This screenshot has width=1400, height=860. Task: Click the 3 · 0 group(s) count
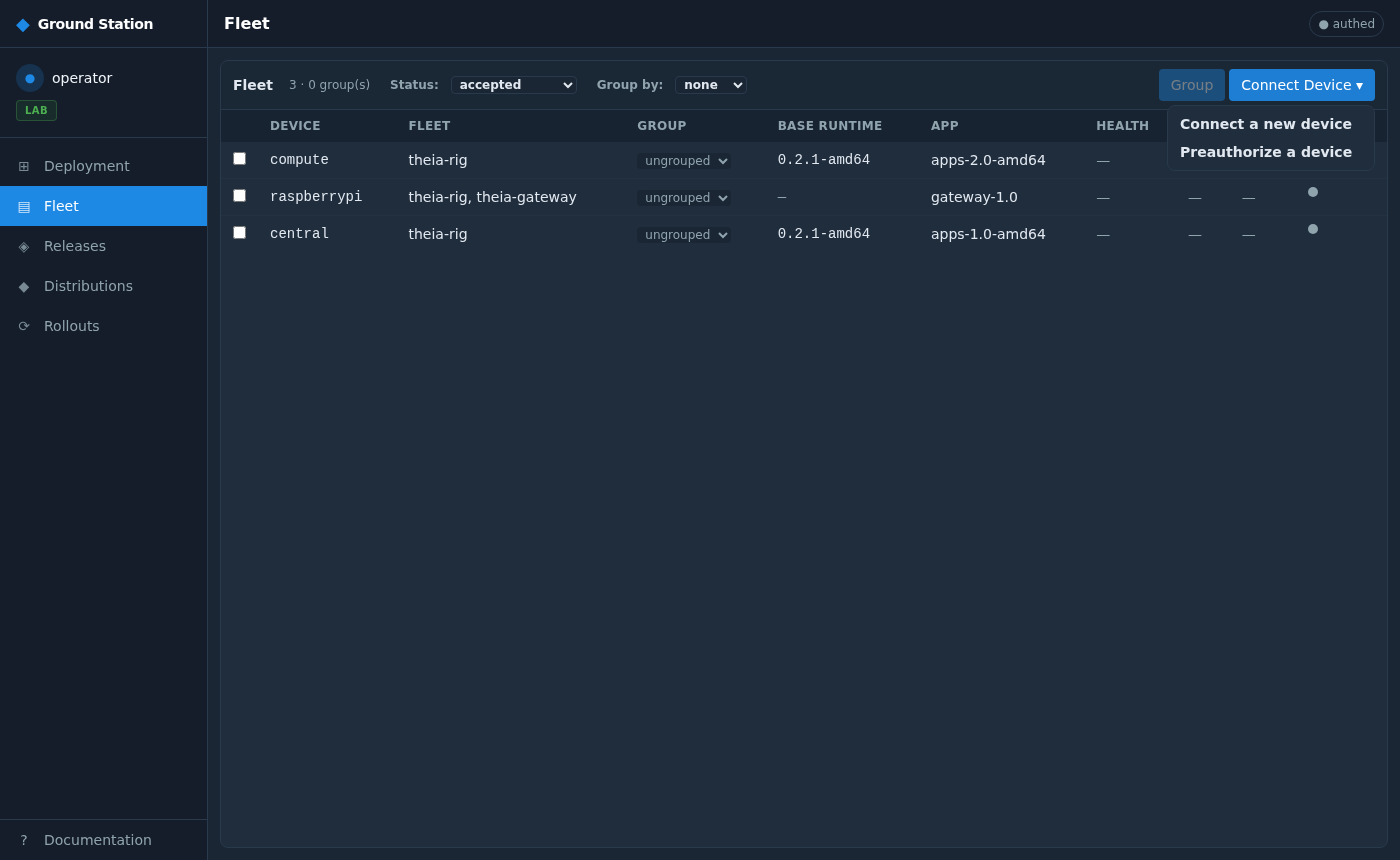click(329, 85)
